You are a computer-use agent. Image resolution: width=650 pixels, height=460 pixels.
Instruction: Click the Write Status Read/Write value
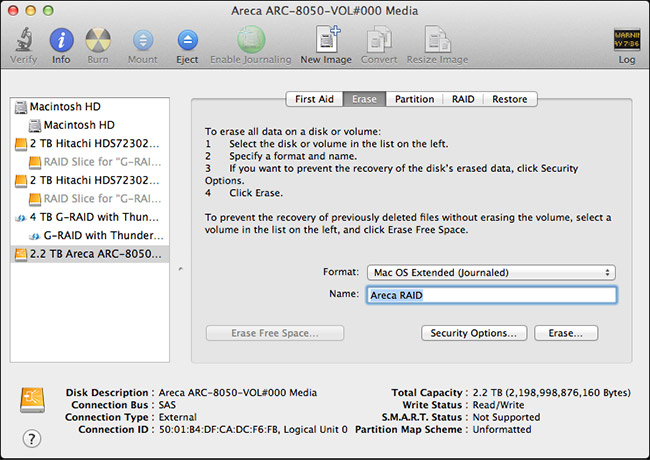[x=498, y=405]
